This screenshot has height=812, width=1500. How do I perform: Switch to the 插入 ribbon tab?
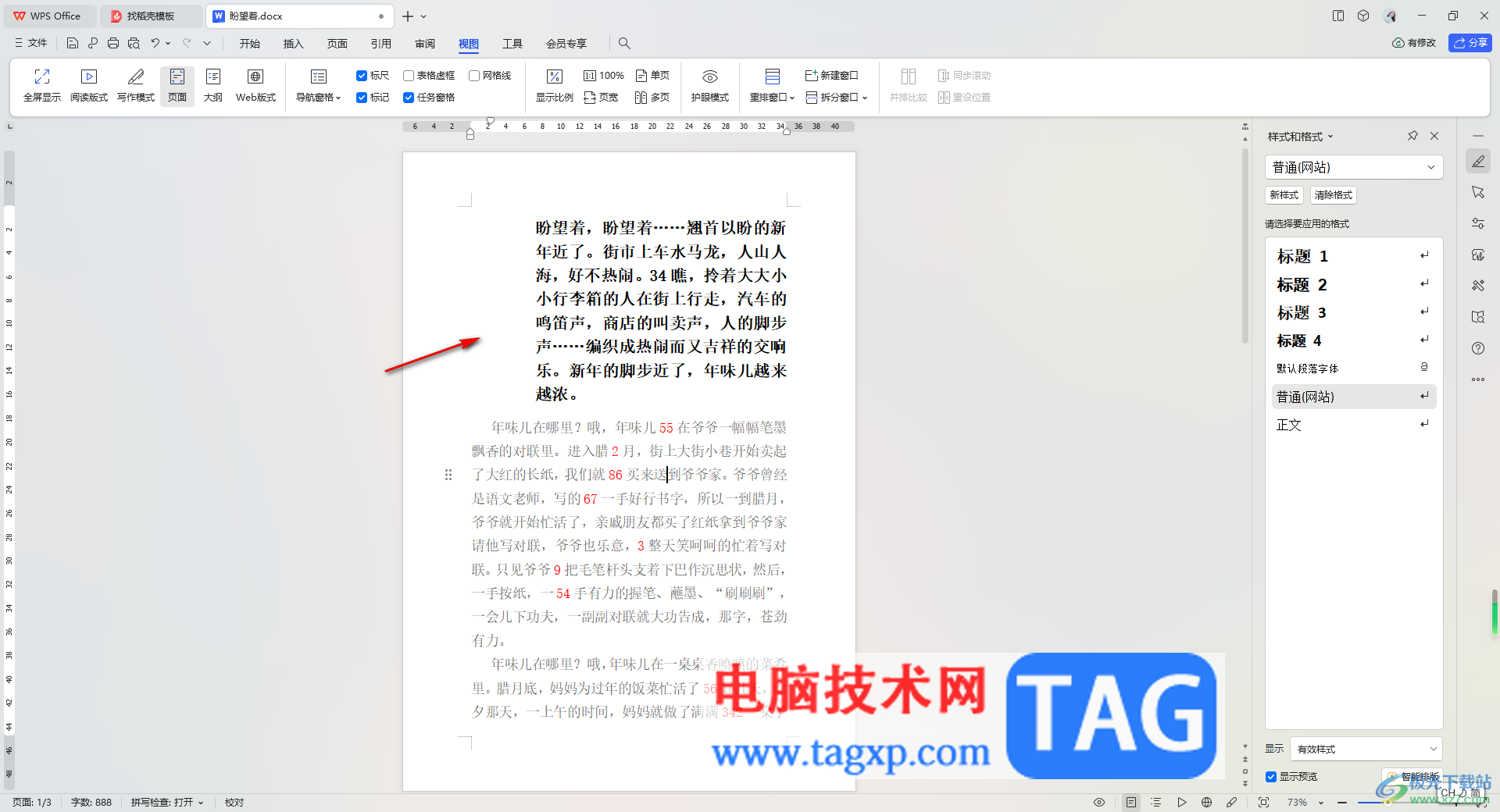(294, 44)
